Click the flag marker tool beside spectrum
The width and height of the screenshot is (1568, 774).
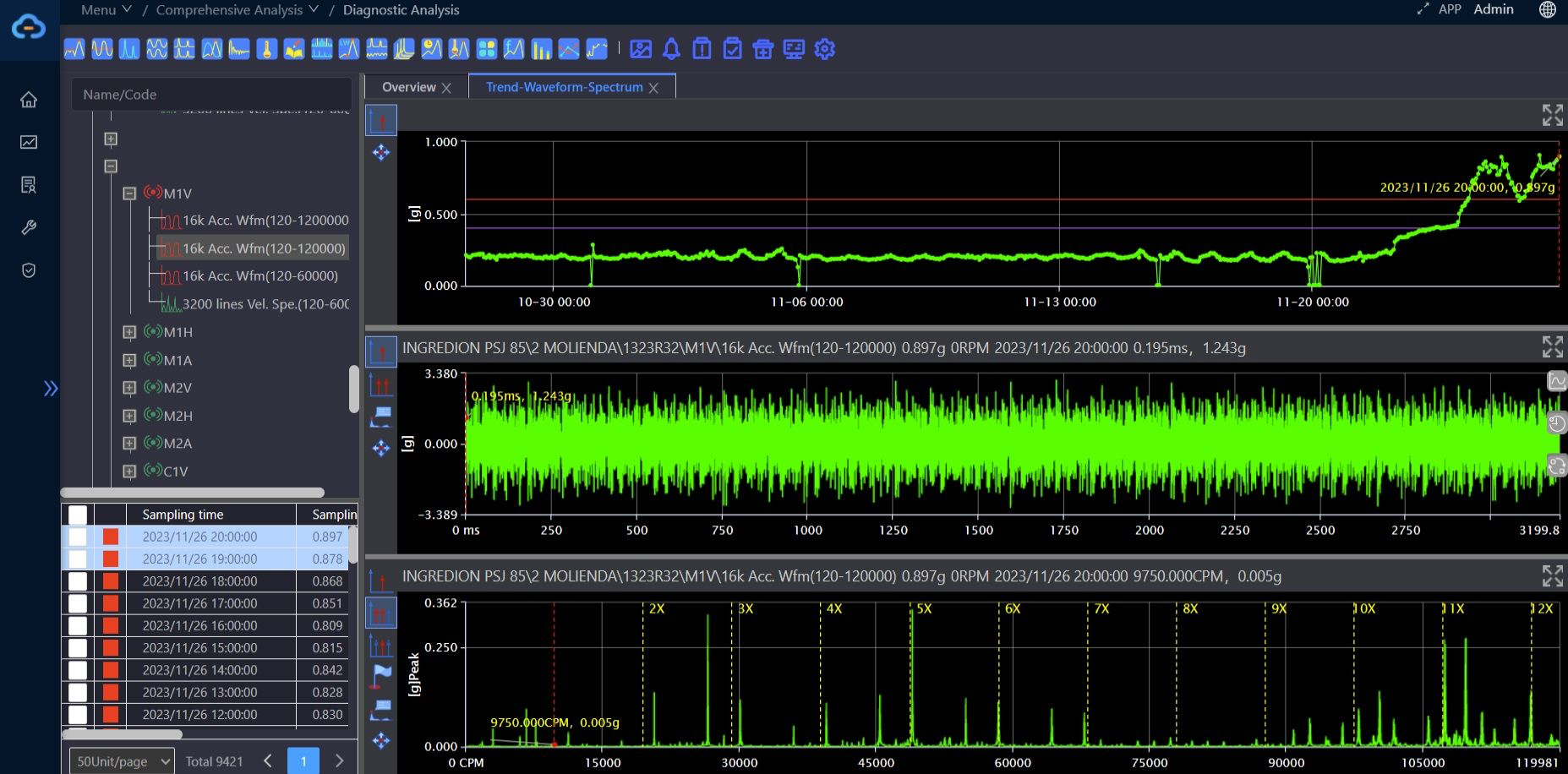[x=381, y=675]
